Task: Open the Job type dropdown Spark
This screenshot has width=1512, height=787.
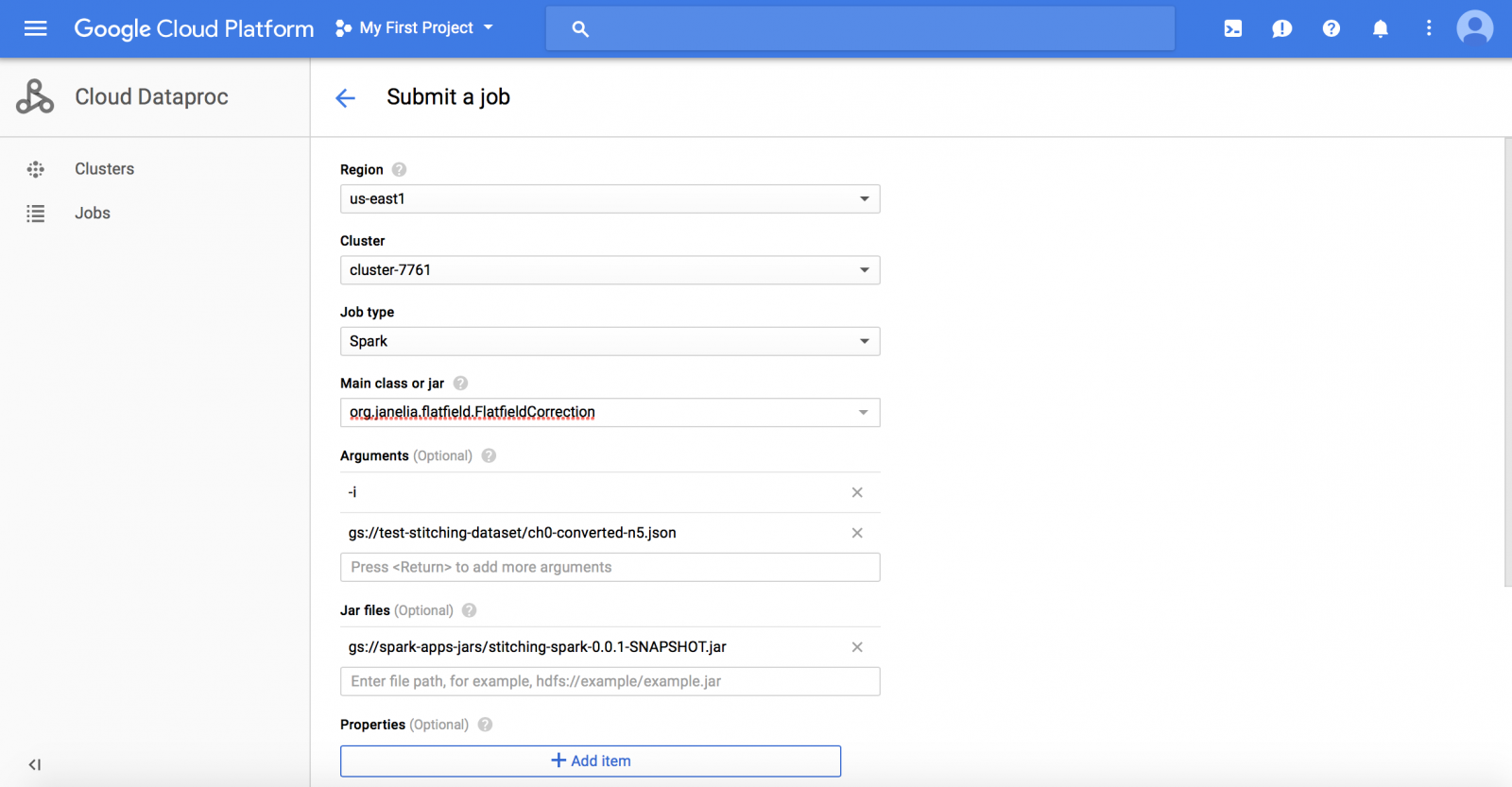Action: point(610,341)
